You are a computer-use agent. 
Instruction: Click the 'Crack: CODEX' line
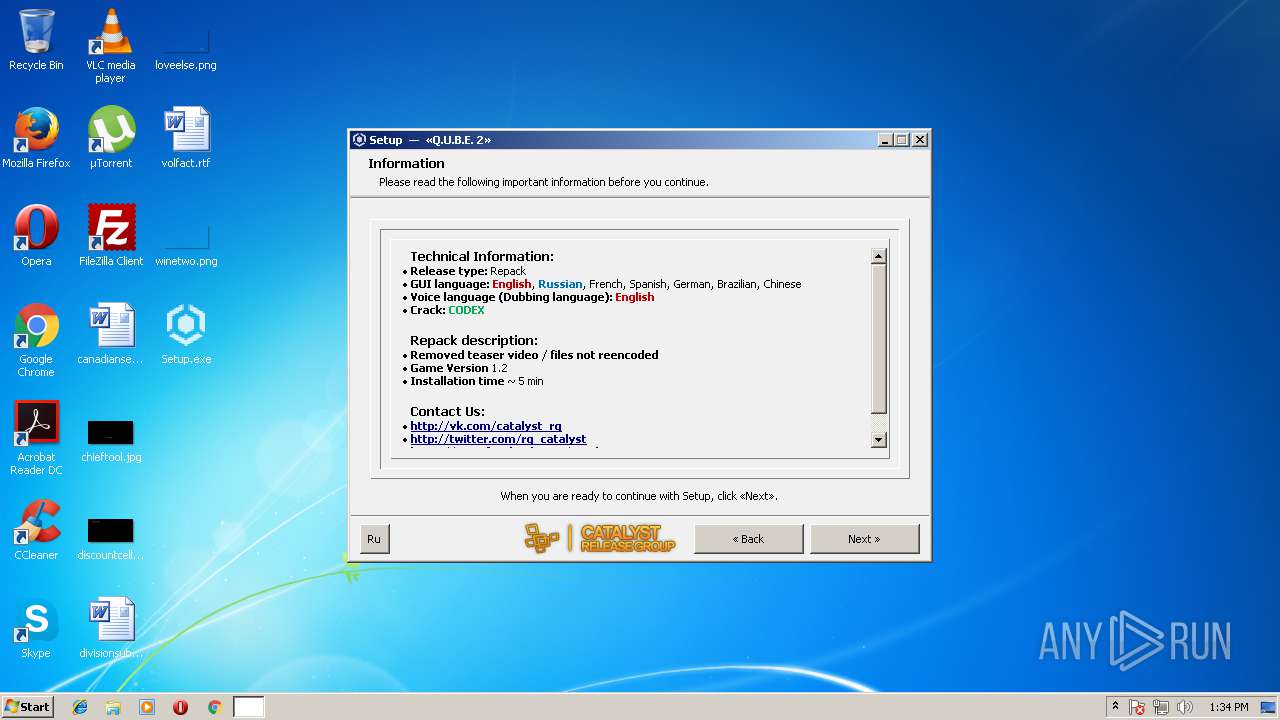pyautogui.click(x=447, y=310)
